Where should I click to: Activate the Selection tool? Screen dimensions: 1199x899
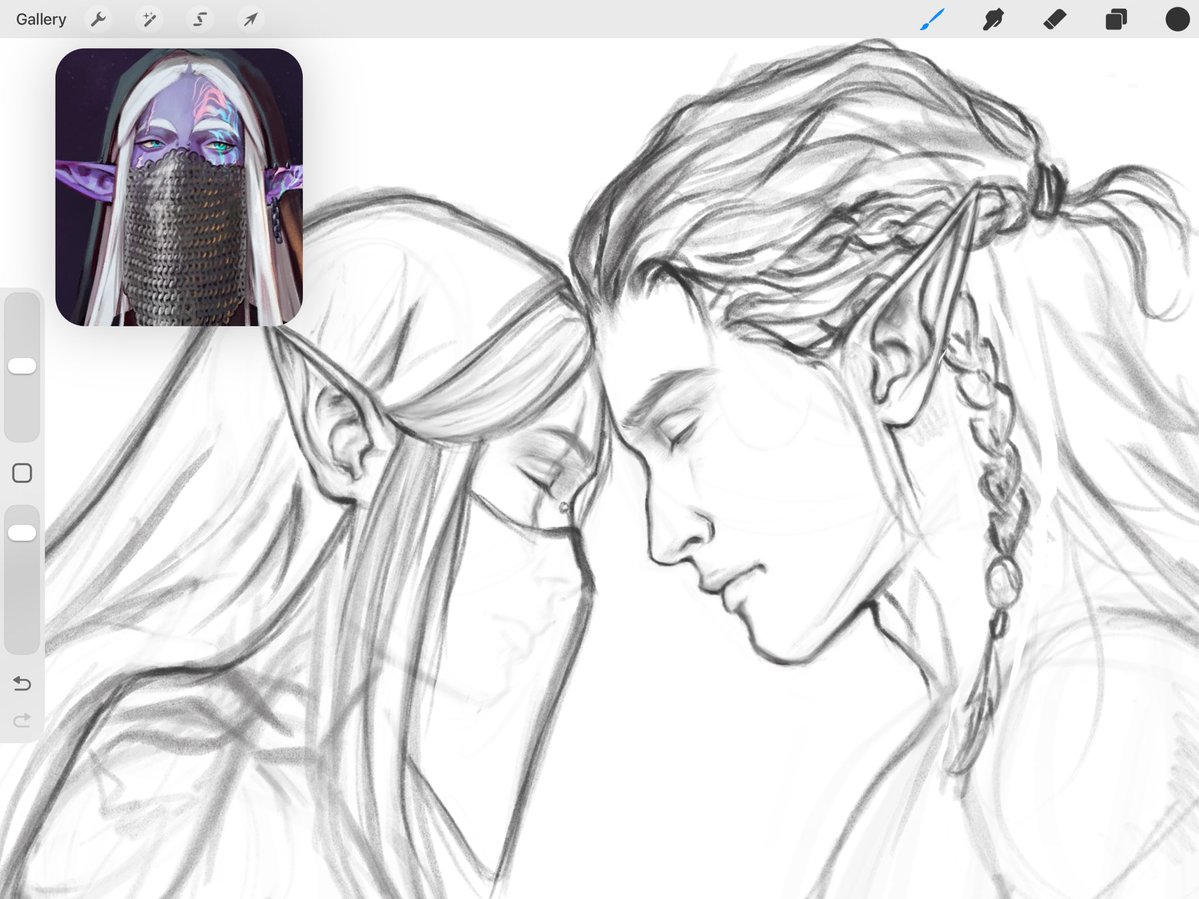(200, 19)
